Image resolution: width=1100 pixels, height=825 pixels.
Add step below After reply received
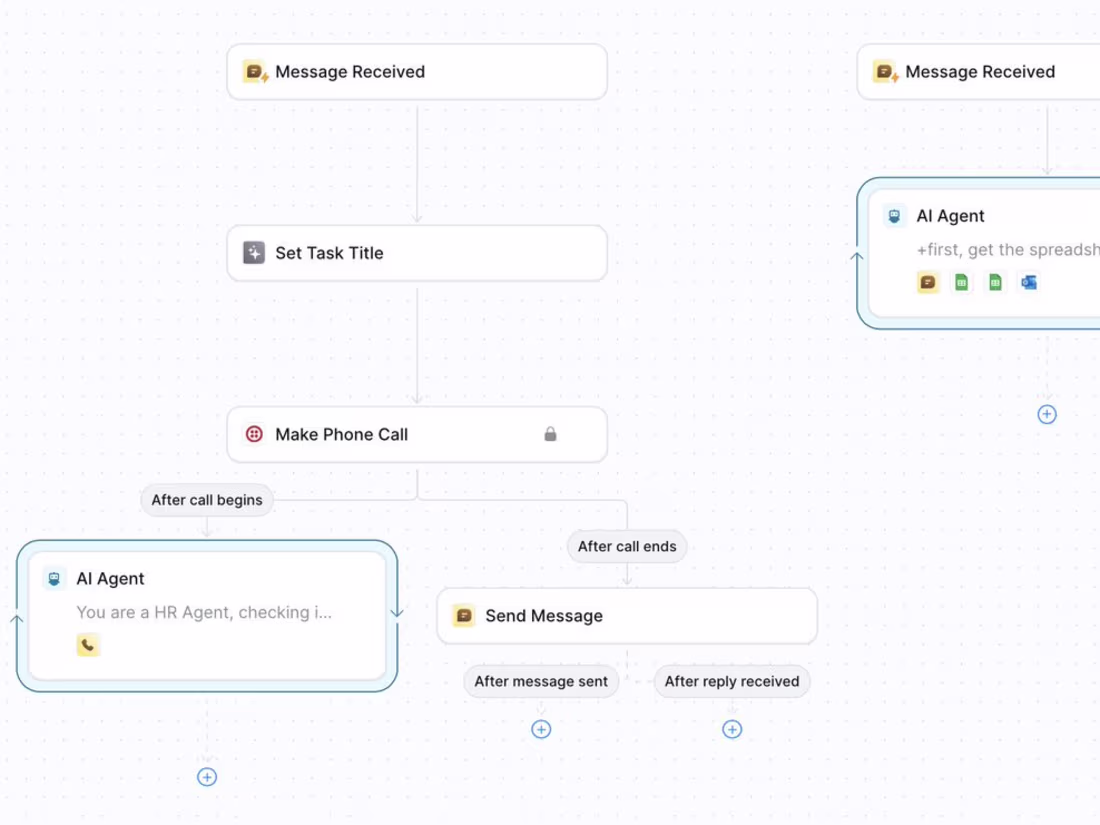(732, 730)
